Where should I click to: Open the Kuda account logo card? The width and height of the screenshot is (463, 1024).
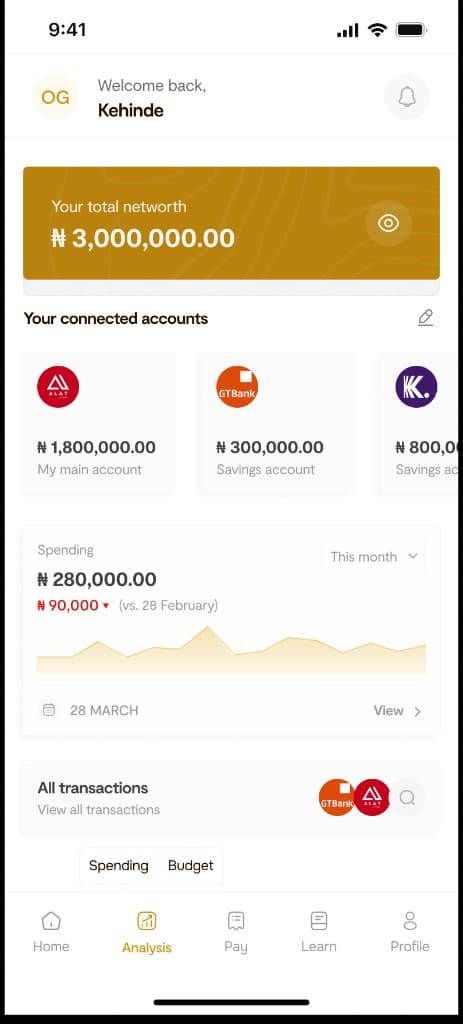point(416,387)
